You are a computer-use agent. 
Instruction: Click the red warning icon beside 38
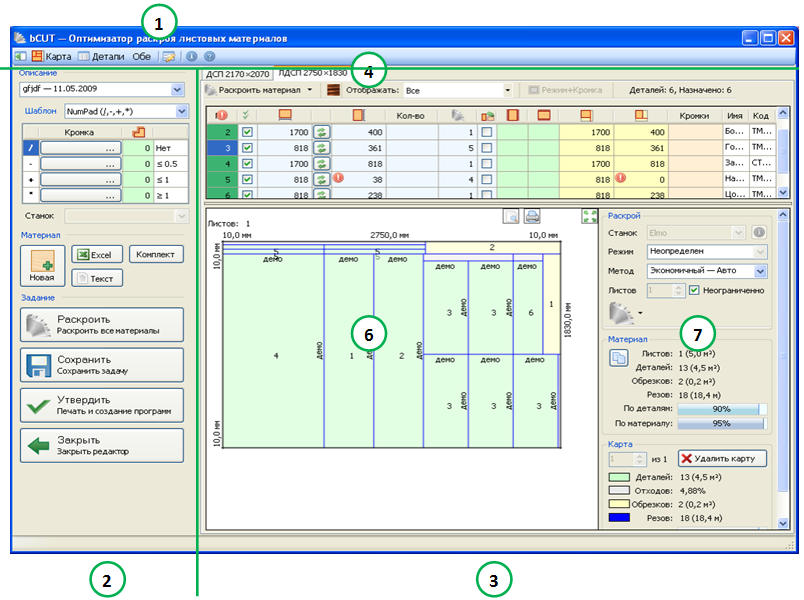click(x=338, y=178)
